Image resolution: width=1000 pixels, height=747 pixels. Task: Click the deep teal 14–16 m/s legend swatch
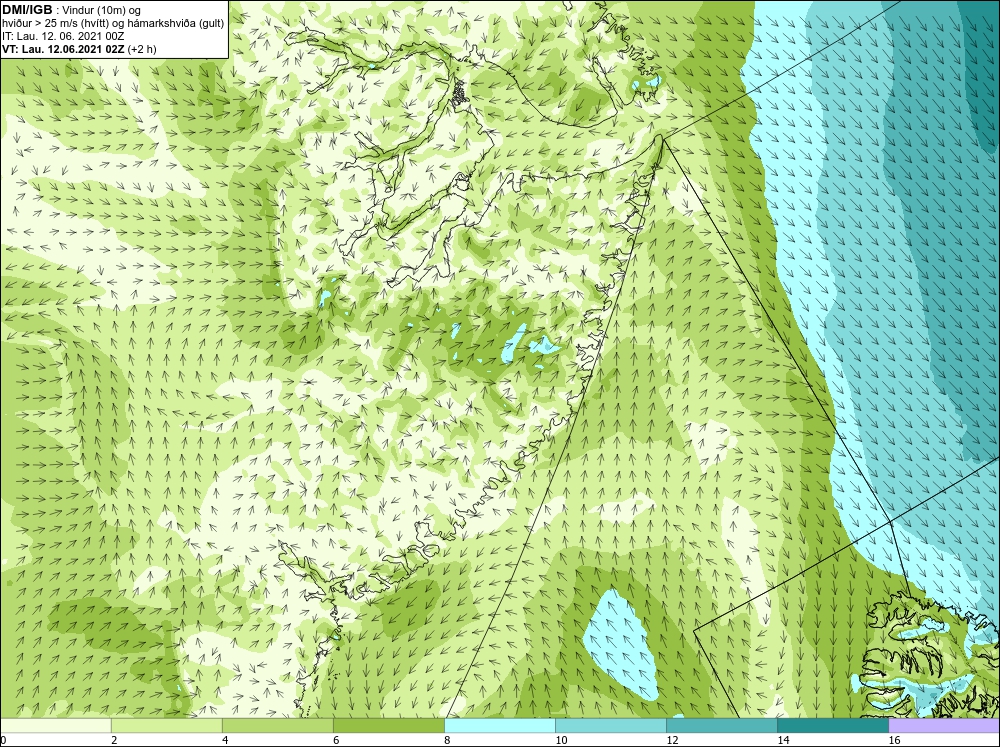click(833, 725)
